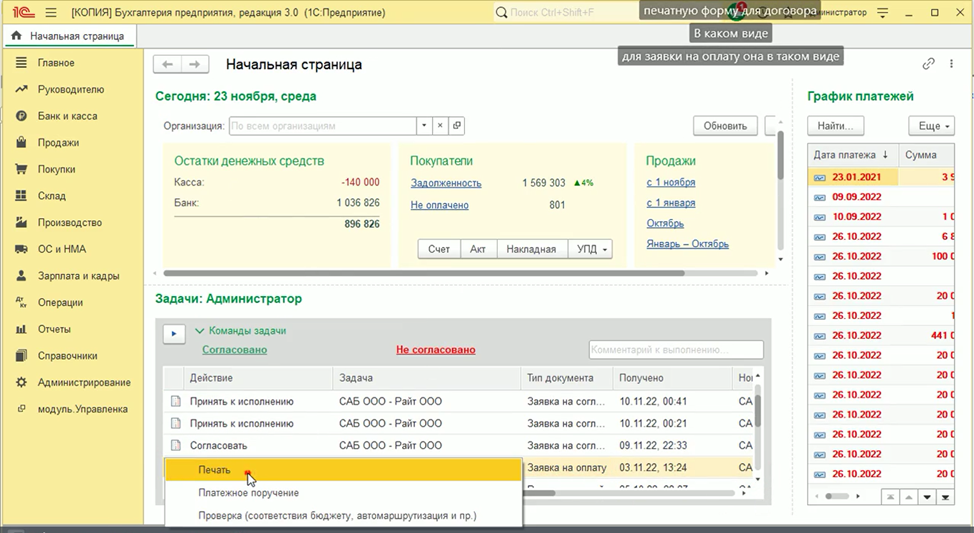Image resolution: width=974 pixels, height=533 pixels.
Task: Sort by the Дата платежа column header
Action: [851, 155]
